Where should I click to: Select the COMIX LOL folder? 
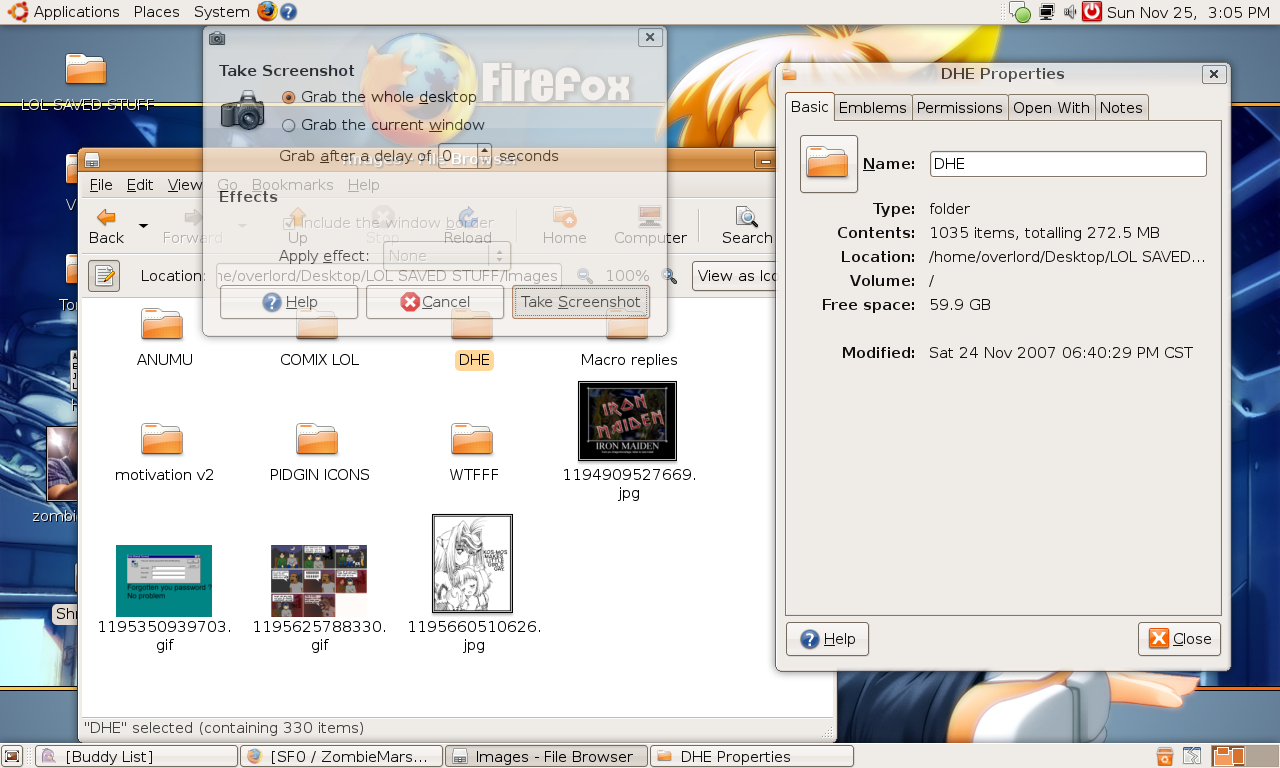pyautogui.click(x=319, y=337)
